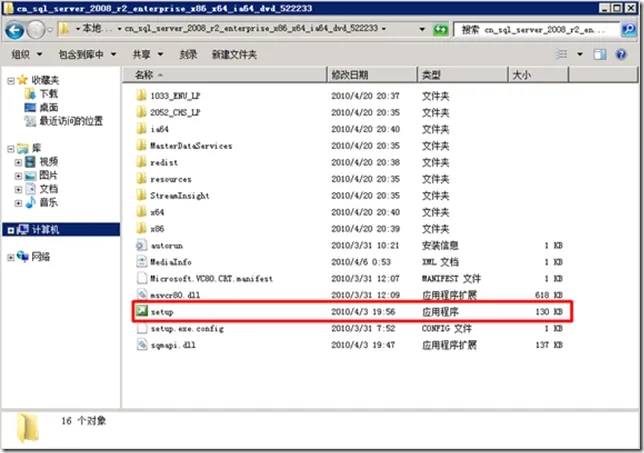644x453 pixels.
Task: Select the Microsoft.VC80.CRT.manifest file icon
Action: click(x=141, y=278)
